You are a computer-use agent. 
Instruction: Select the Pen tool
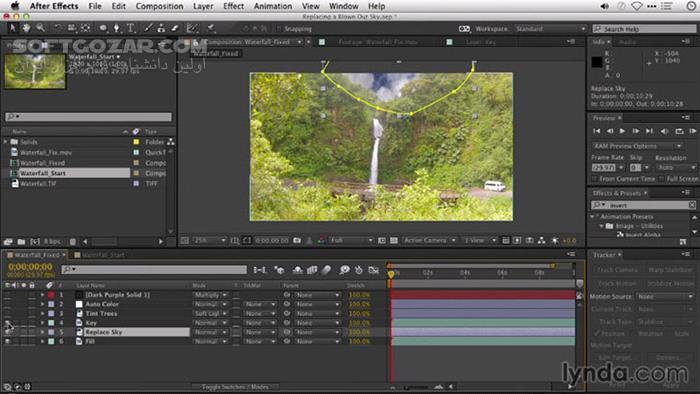117,28
